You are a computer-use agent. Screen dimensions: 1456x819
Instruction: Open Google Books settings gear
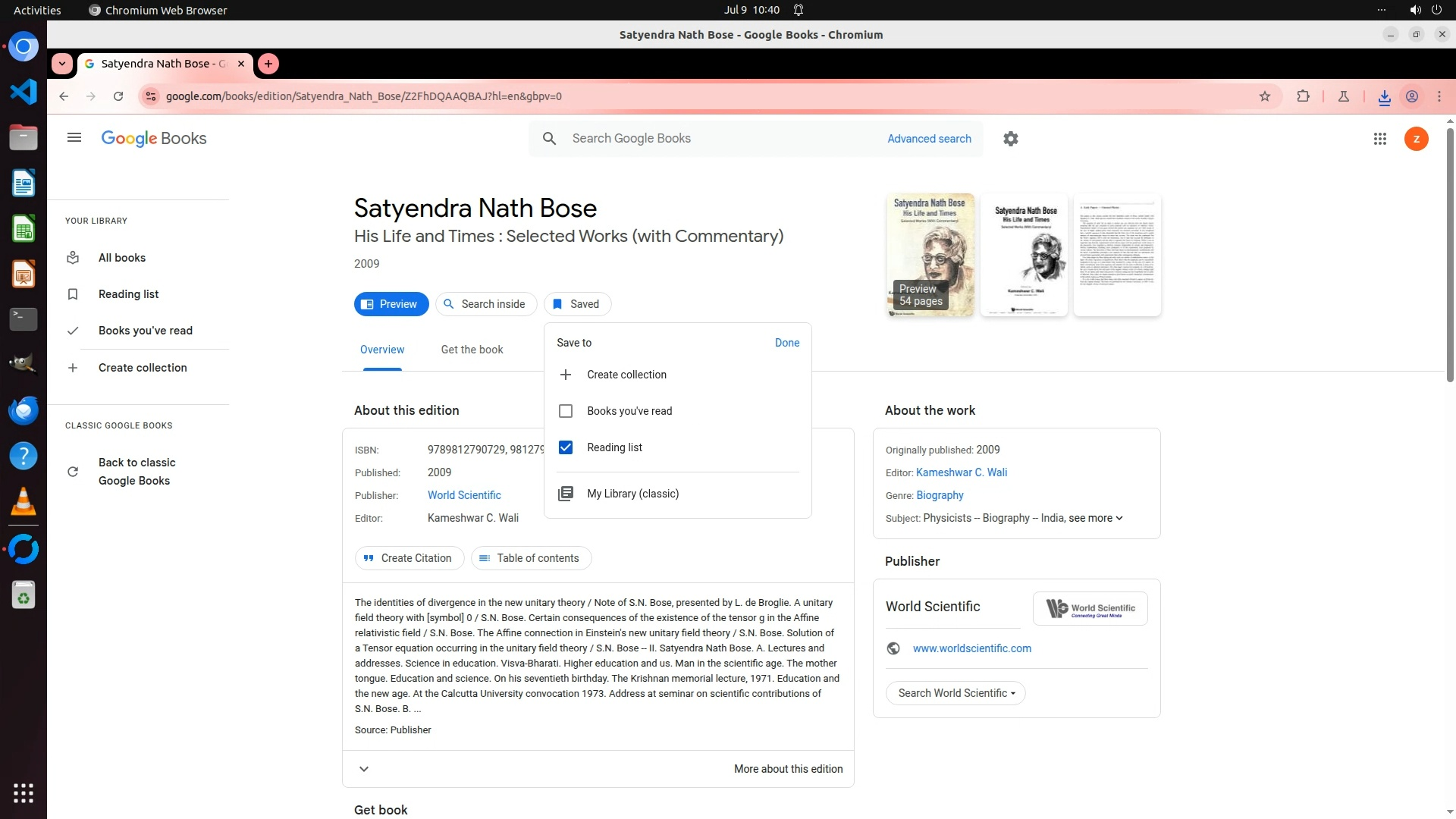[x=1010, y=139]
